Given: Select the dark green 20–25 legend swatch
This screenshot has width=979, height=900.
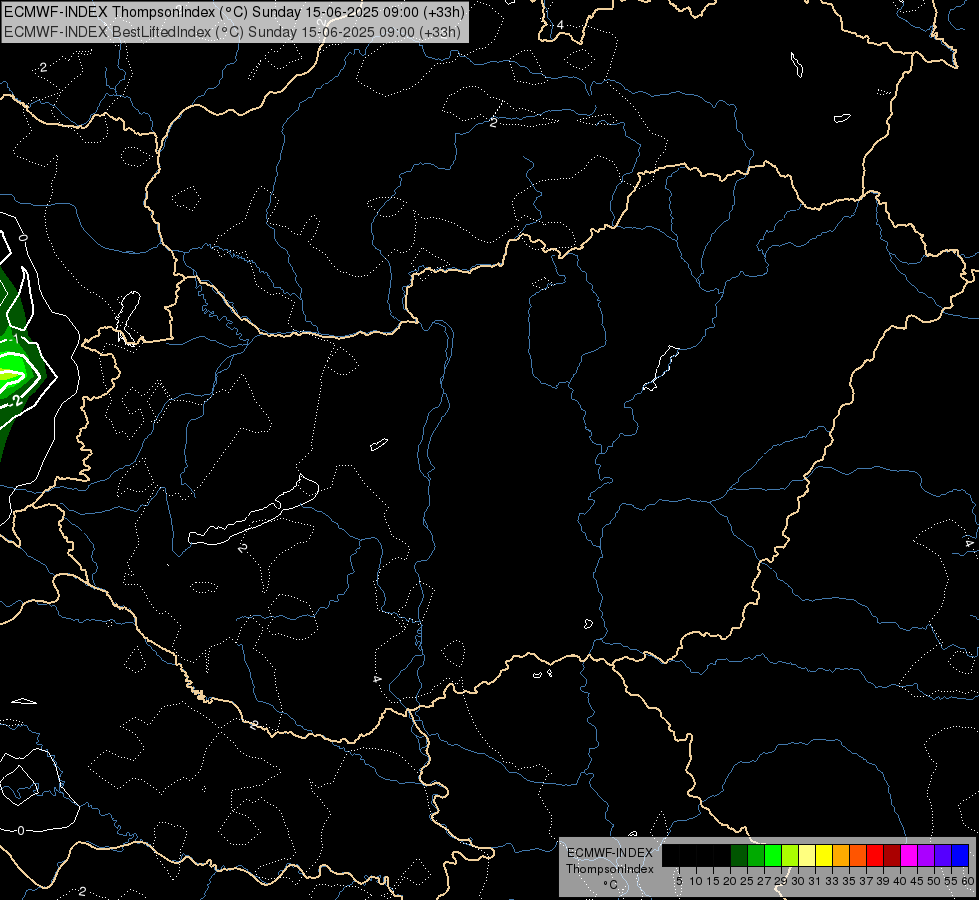Looking at the screenshot, I should click(x=739, y=855).
